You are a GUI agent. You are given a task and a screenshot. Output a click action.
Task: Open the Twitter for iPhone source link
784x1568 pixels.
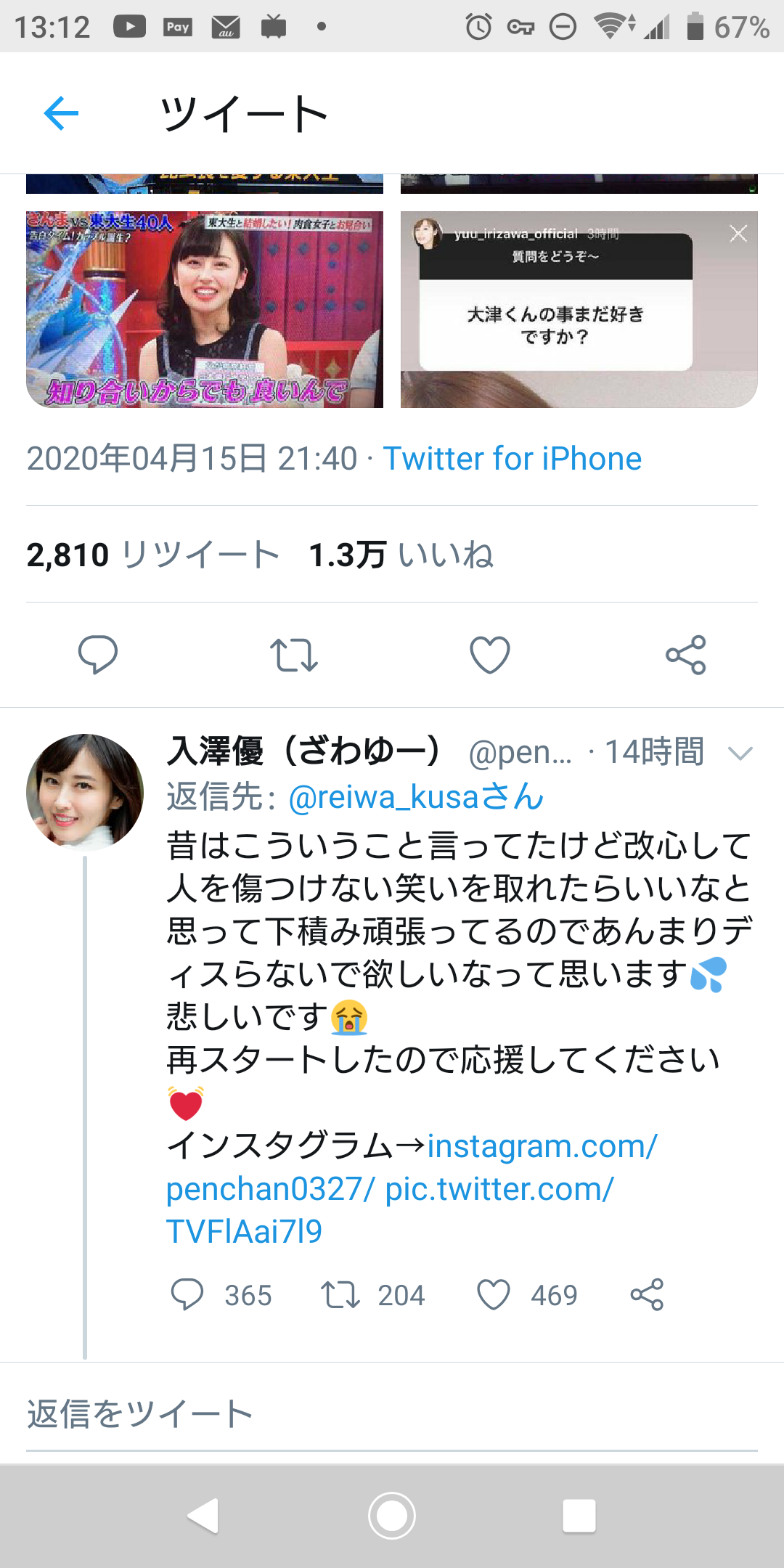(513, 459)
